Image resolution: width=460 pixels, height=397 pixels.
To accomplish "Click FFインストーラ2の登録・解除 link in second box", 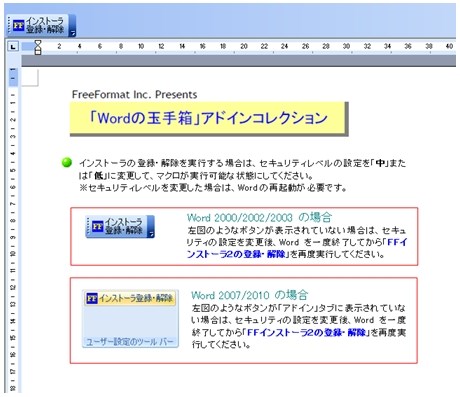I will (306, 332).
